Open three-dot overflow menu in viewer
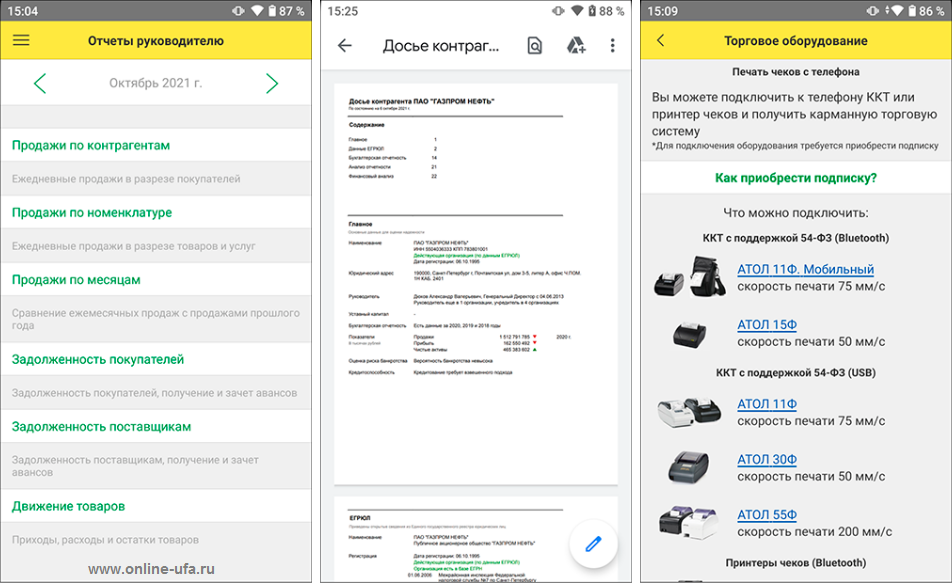 click(x=612, y=46)
